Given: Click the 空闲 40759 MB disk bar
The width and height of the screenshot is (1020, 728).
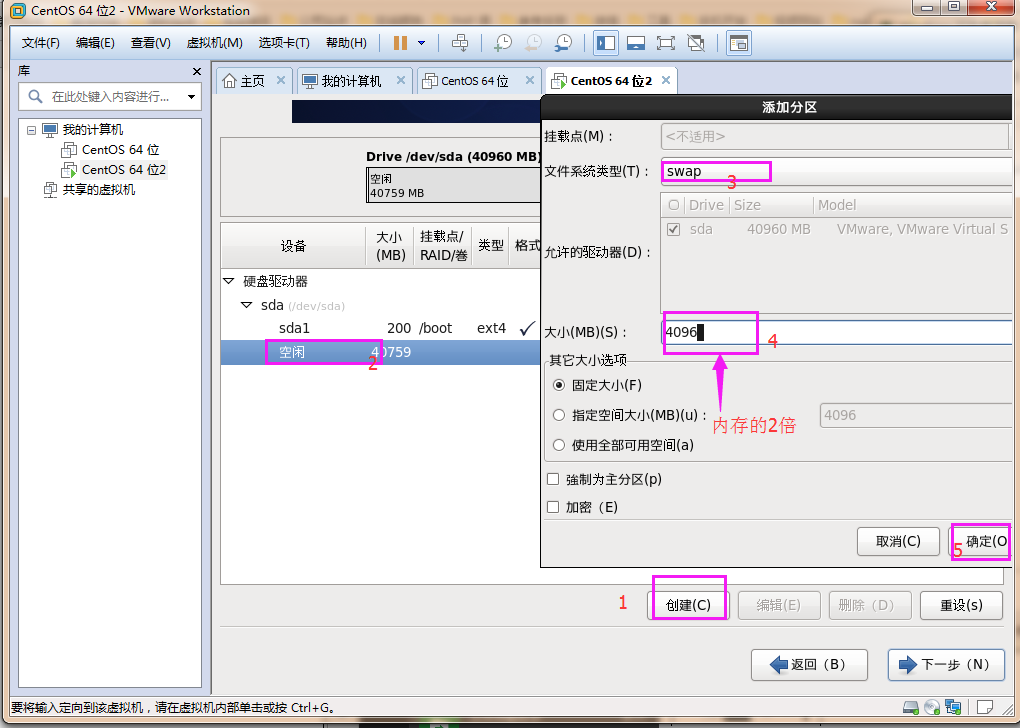Looking at the screenshot, I should point(454,185).
